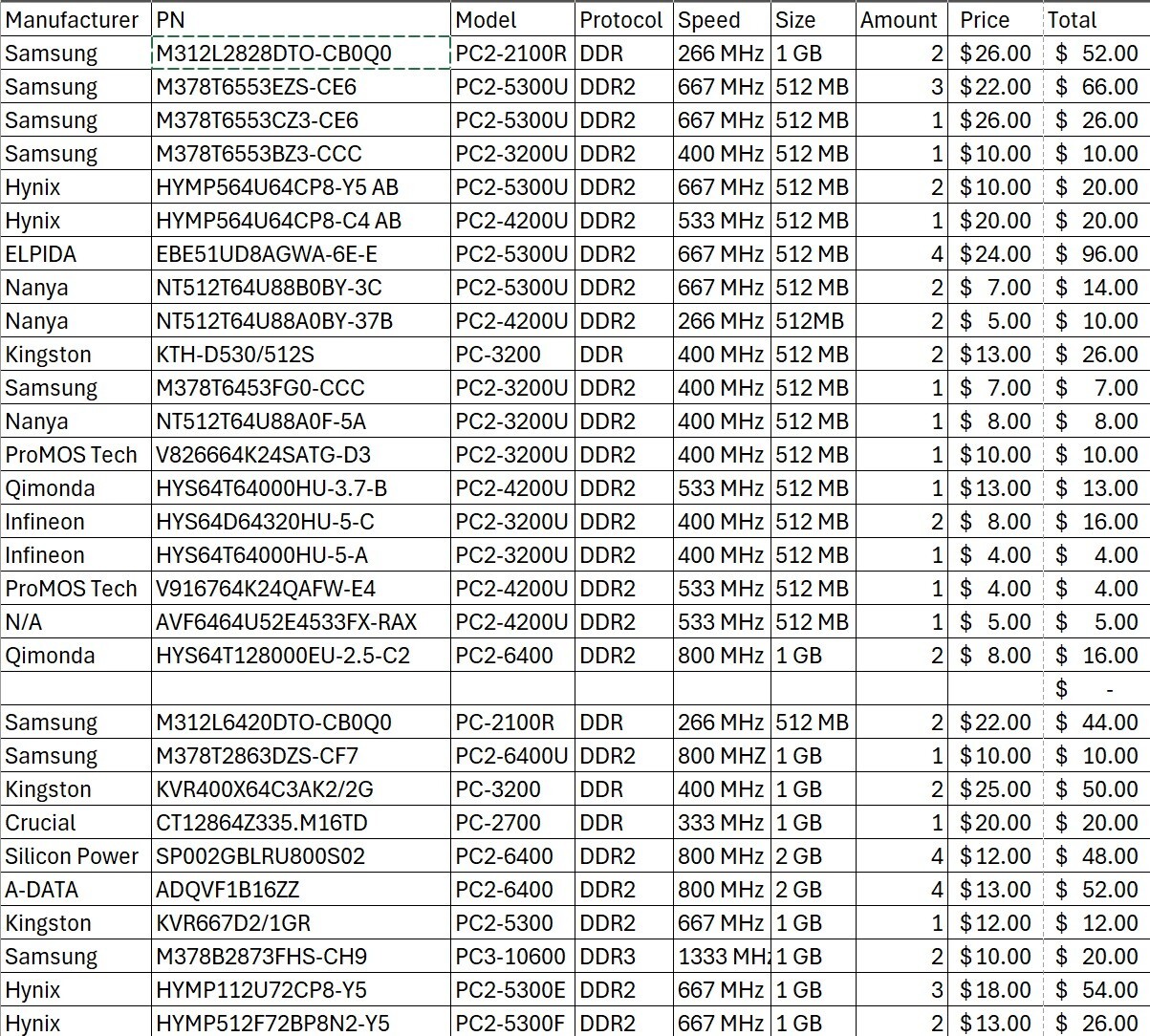Select the ELPIDA manufacturer cell
Screen dimensions: 1150x1036
(76, 254)
